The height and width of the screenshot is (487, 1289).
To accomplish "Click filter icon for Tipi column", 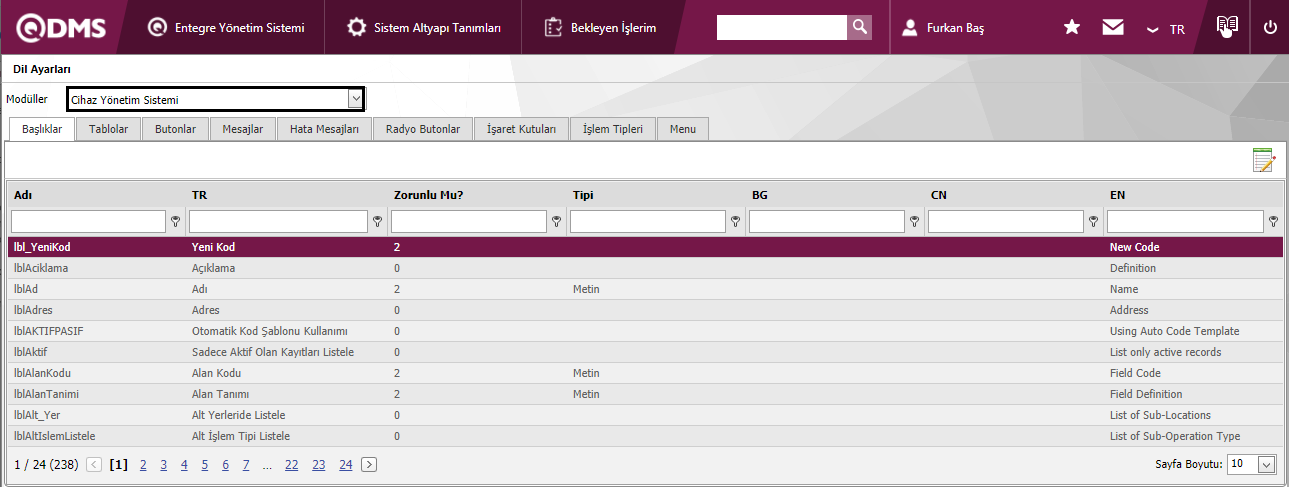I will [x=735, y=222].
